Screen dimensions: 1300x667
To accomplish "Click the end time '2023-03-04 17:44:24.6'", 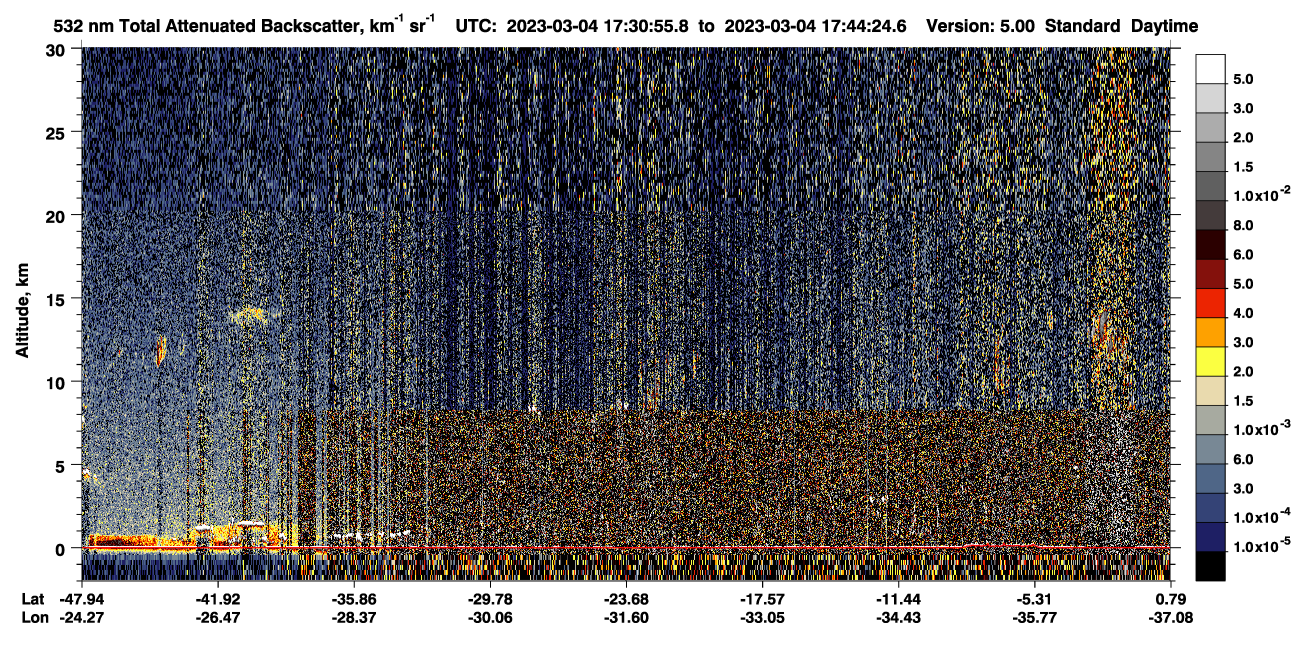I will [x=815, y=26].
